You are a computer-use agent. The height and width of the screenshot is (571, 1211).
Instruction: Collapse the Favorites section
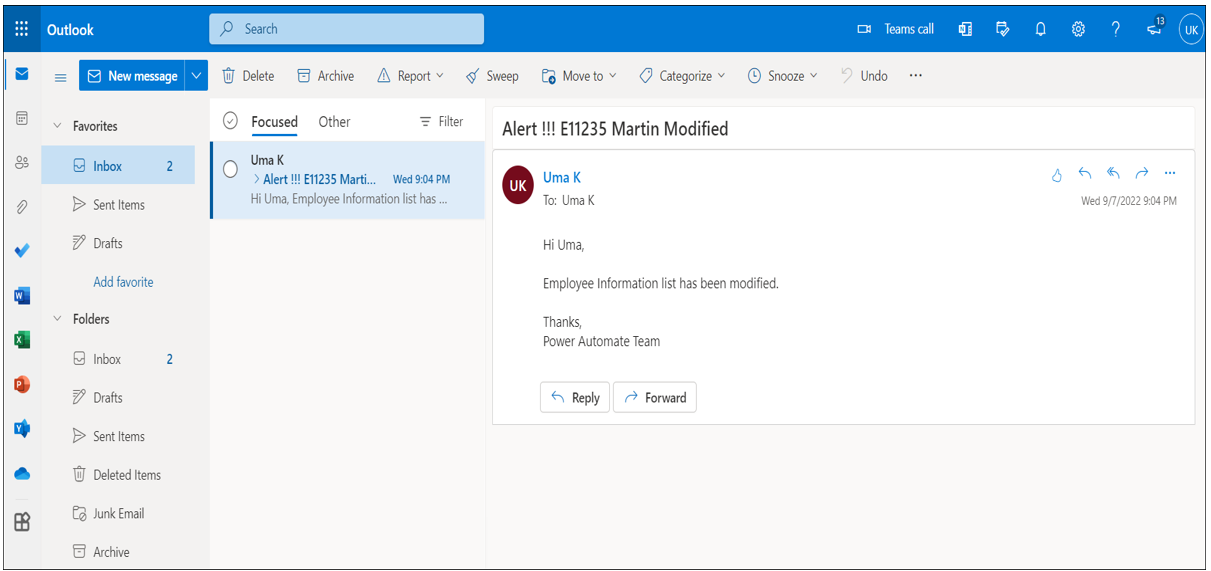(x=57, y=126)
